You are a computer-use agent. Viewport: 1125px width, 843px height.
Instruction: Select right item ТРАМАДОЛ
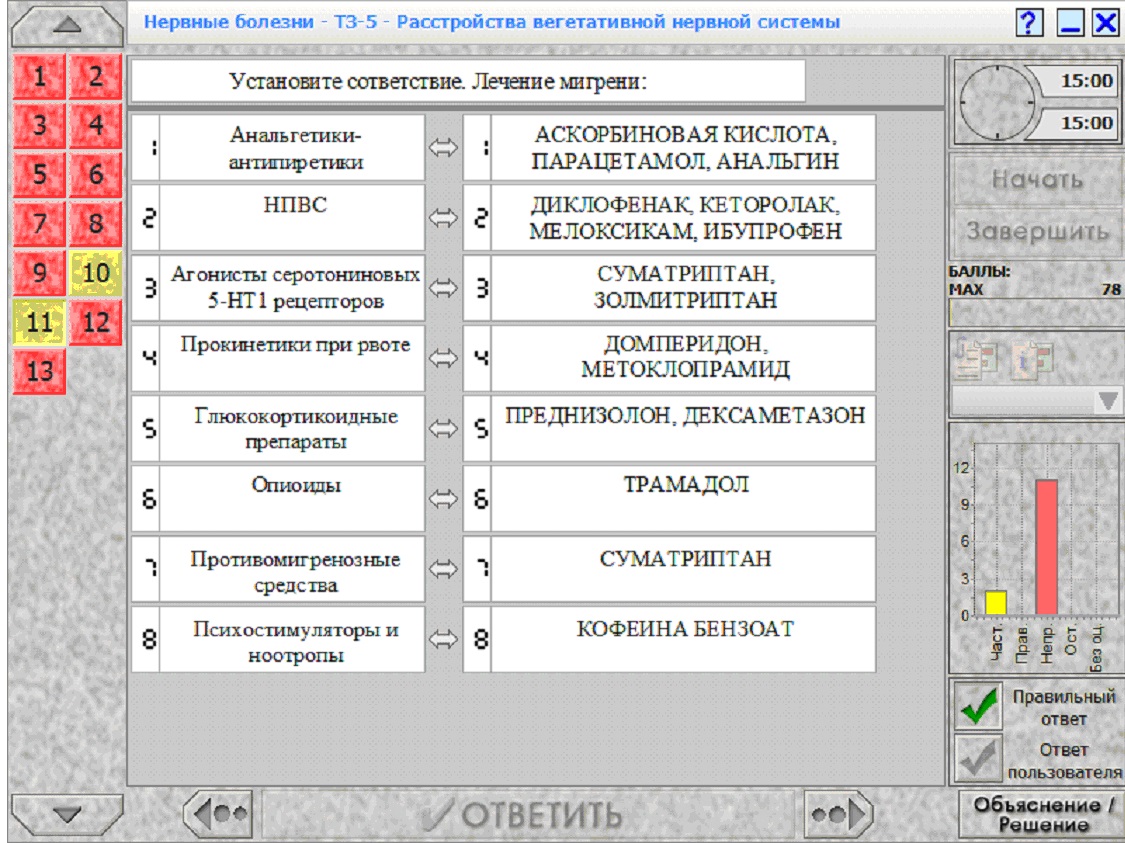(x=669, y=499)
